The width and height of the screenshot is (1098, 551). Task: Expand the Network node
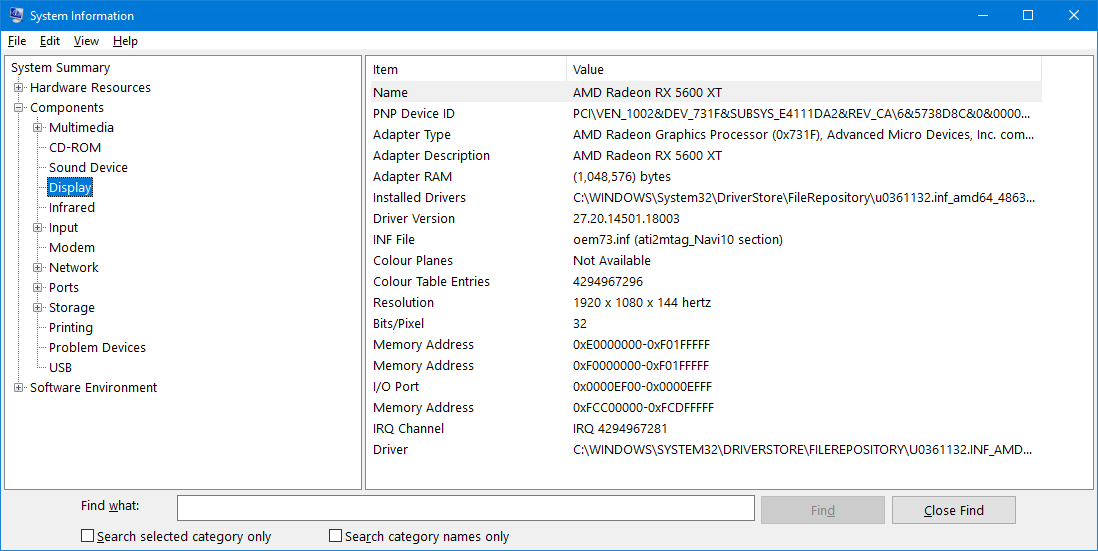point(38,267)
